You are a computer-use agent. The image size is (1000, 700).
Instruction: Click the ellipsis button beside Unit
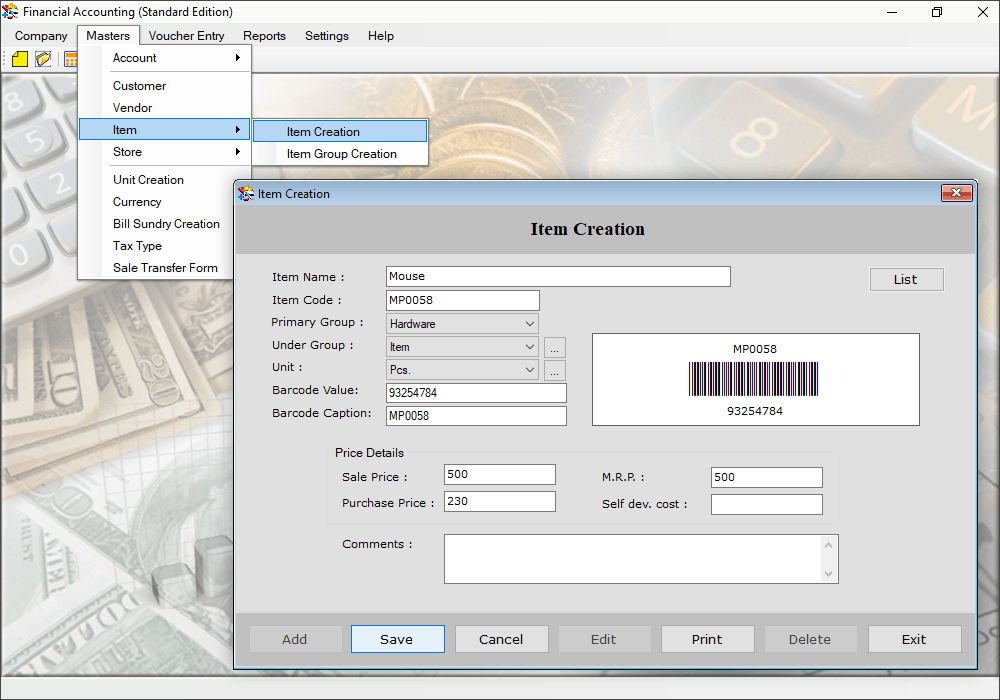(555, 370)
